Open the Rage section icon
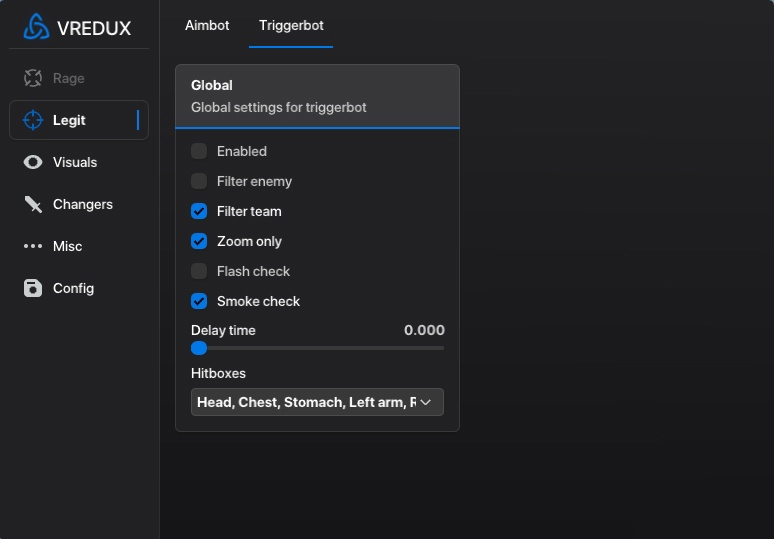This screenshot has height=539, width=774. pos(33,78)
